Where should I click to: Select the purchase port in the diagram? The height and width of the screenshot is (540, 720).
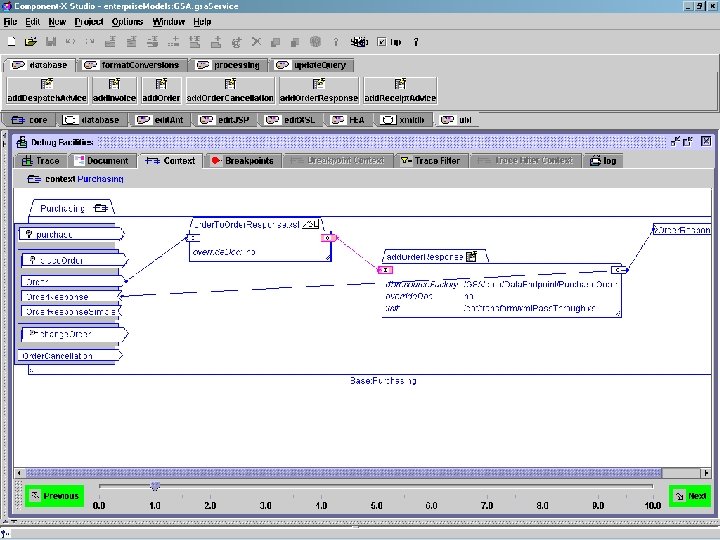pos(71,234)
